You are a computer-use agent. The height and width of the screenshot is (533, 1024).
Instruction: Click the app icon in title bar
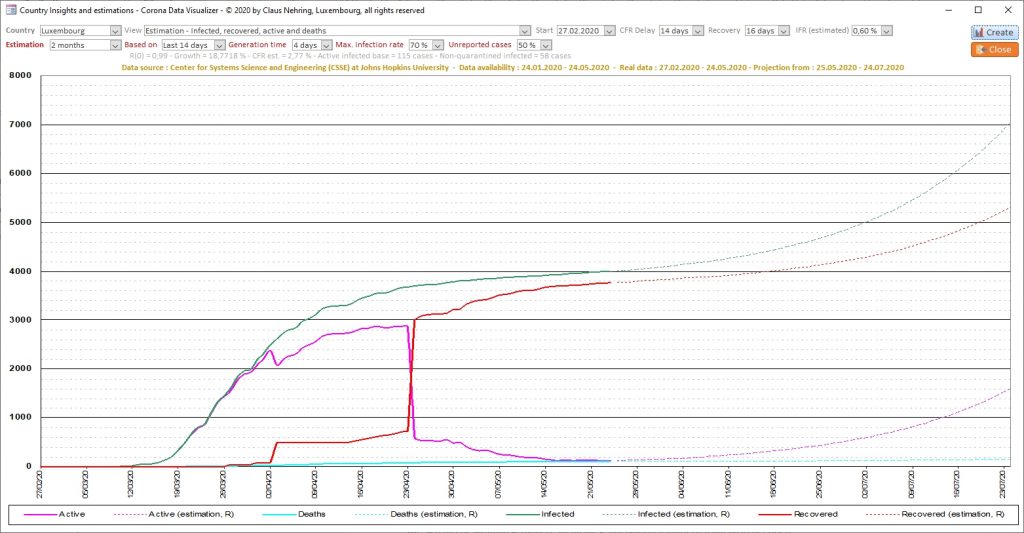pyautogui.click(x=9, y=10)
